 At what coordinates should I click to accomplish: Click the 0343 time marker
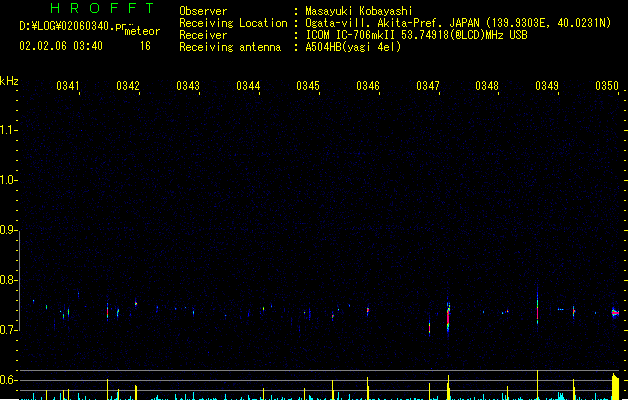coord(188,86)
